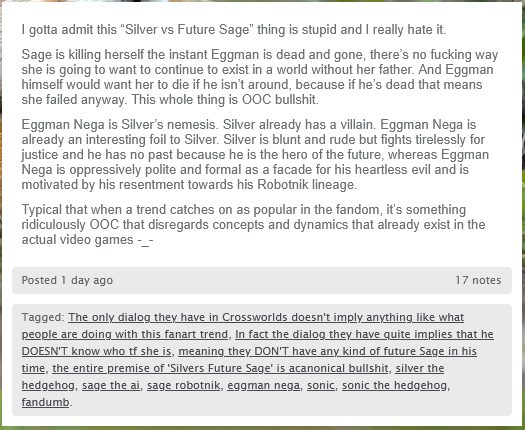This screenshot has width=525, height=430.
Task: Open the 'acanonical bullshit' premise tag
Action: 220,368
